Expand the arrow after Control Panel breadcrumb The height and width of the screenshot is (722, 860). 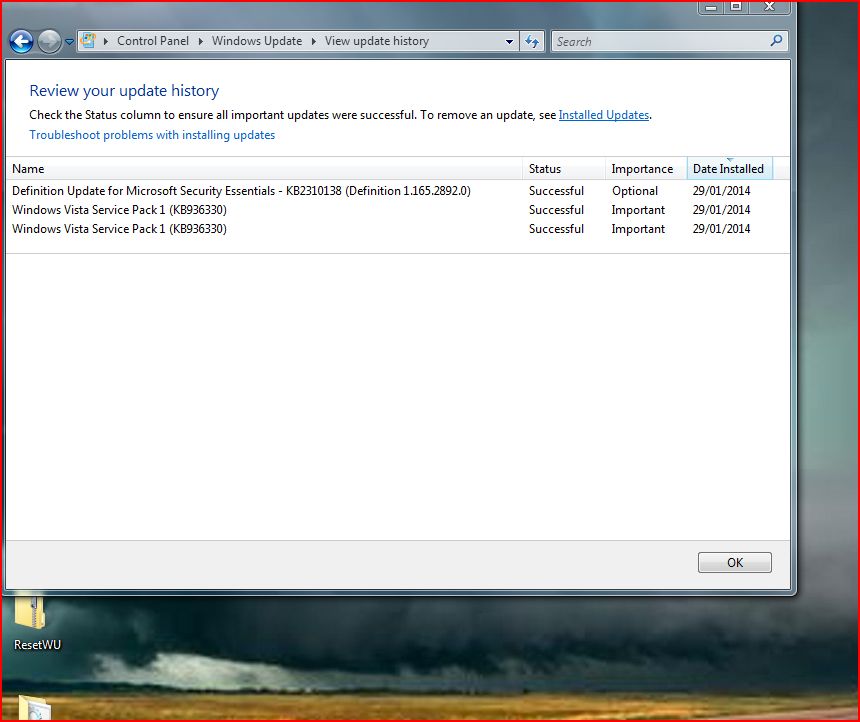(x=201, y=41)
